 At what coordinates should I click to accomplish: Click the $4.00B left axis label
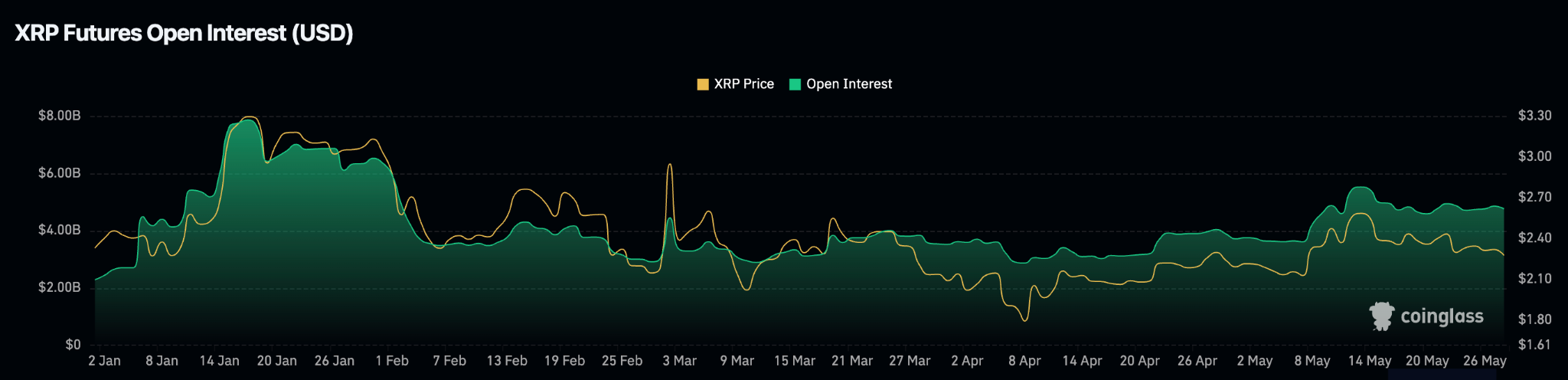(60, 230)
